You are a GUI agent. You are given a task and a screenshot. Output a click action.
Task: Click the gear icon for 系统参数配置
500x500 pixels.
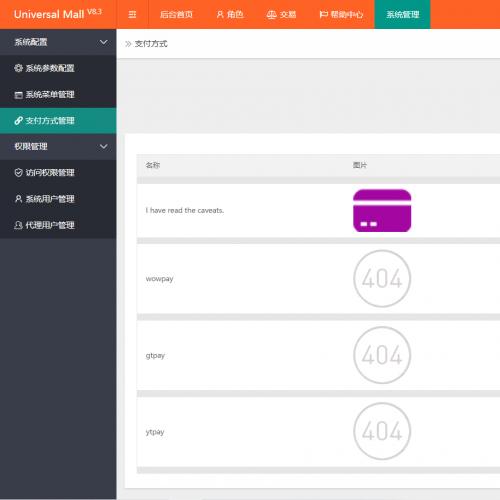pyautogui.click(x=18, y=68)
